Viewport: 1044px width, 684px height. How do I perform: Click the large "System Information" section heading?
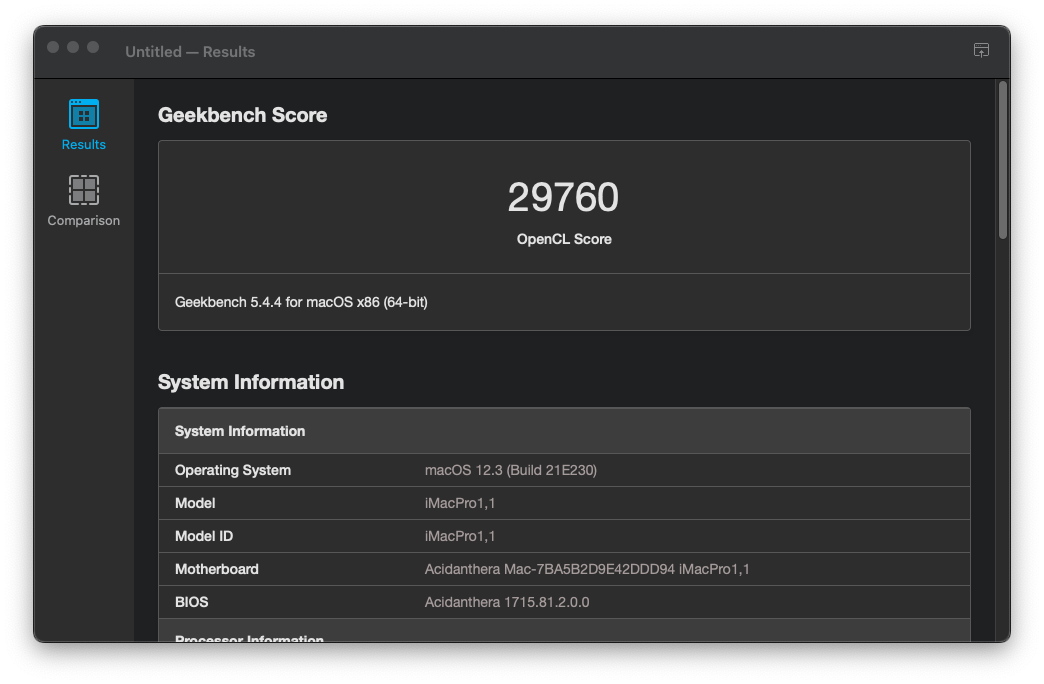(251, 382)
